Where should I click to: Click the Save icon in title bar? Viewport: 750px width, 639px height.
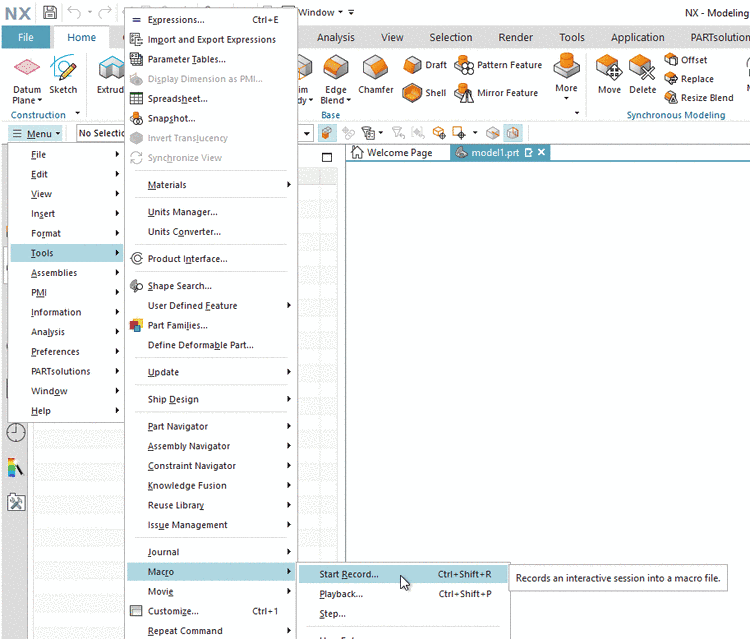pyautogui.click(x=50, y=12)
